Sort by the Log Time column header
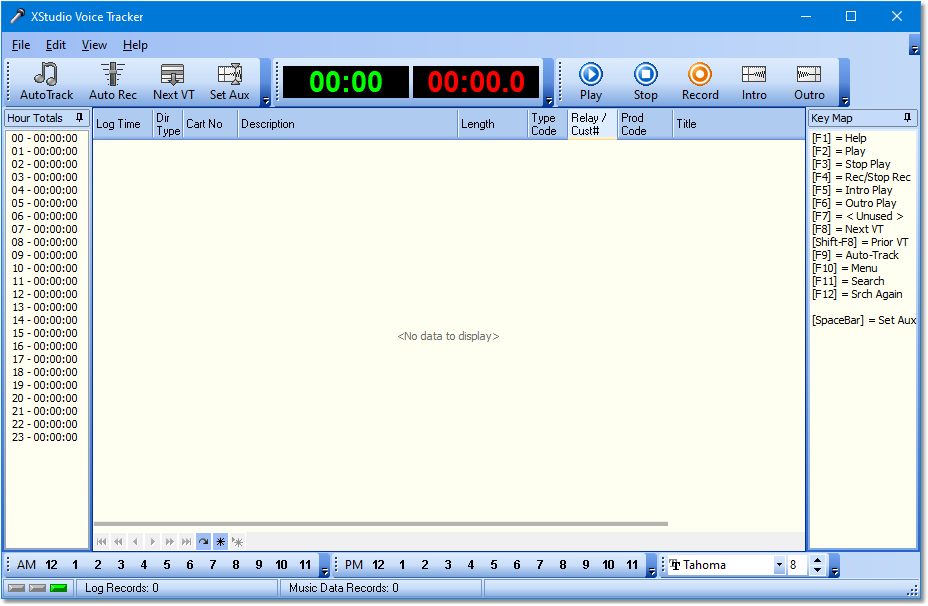Image resolution: width=928 pixels, height=606 pixels. 123,124
